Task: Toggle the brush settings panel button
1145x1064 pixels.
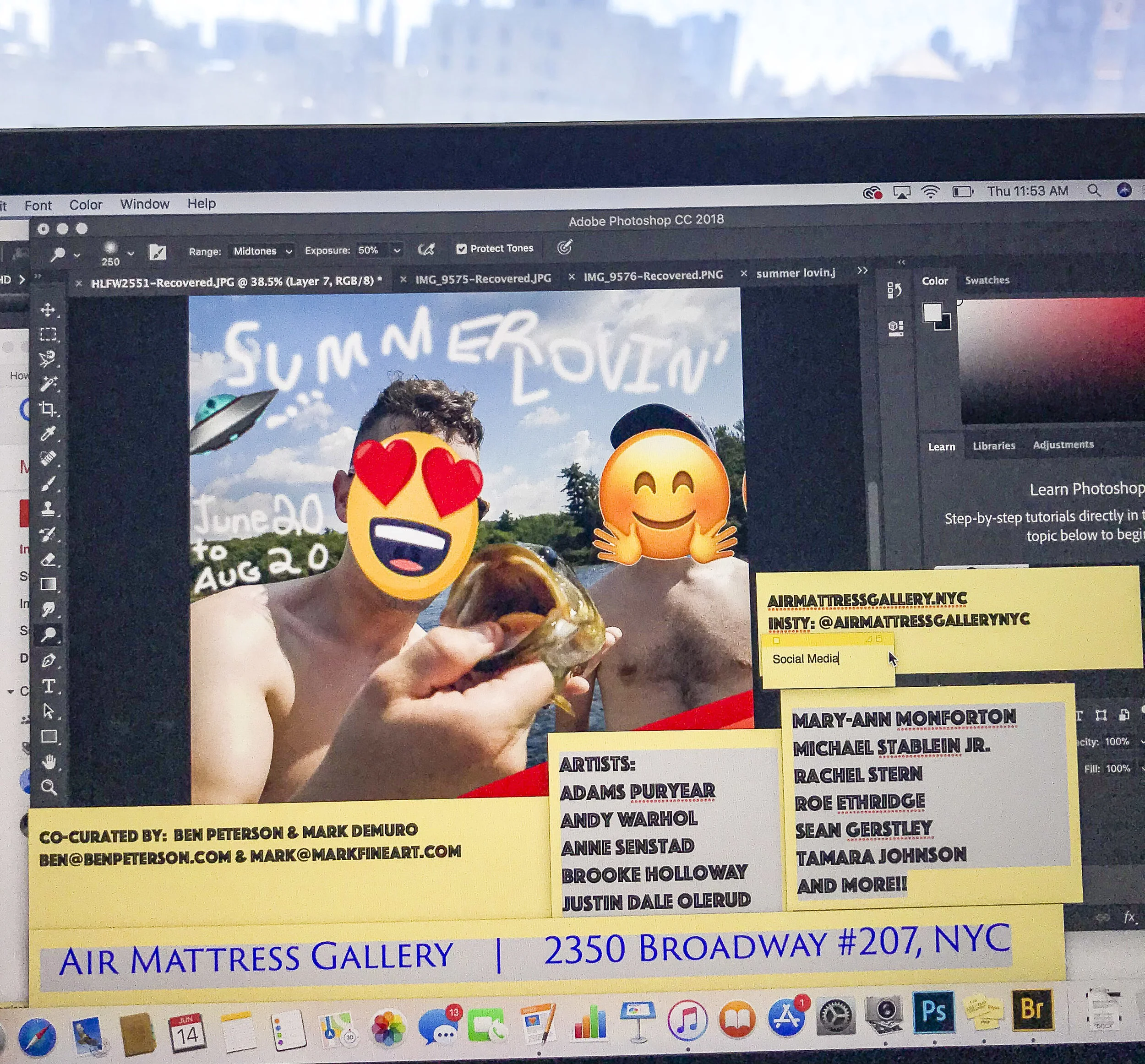Action: coord(157,252)
